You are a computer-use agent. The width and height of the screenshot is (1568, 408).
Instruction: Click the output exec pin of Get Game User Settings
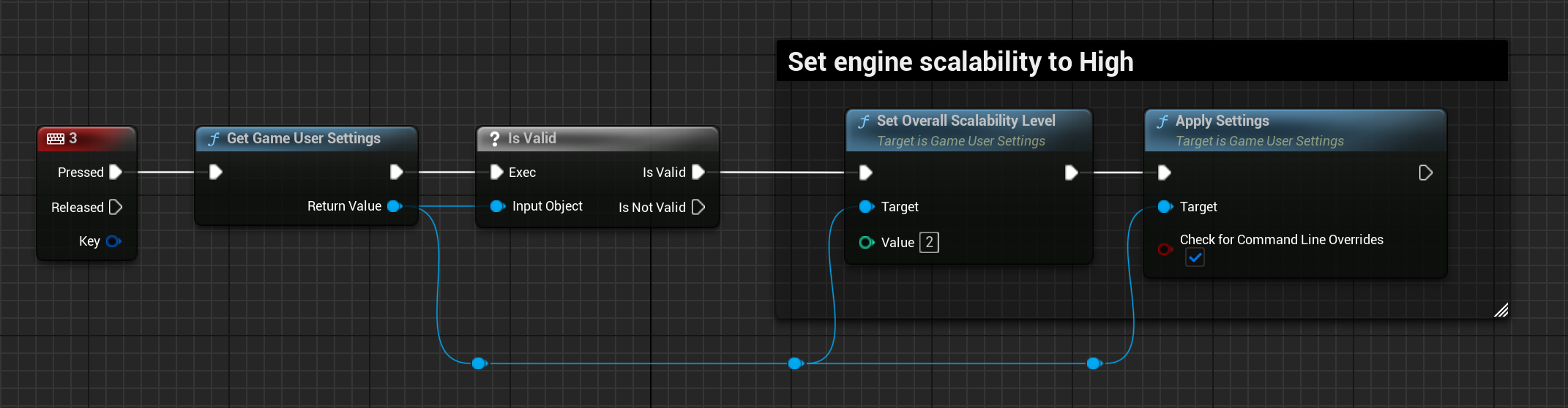click(x=397, y=172)
